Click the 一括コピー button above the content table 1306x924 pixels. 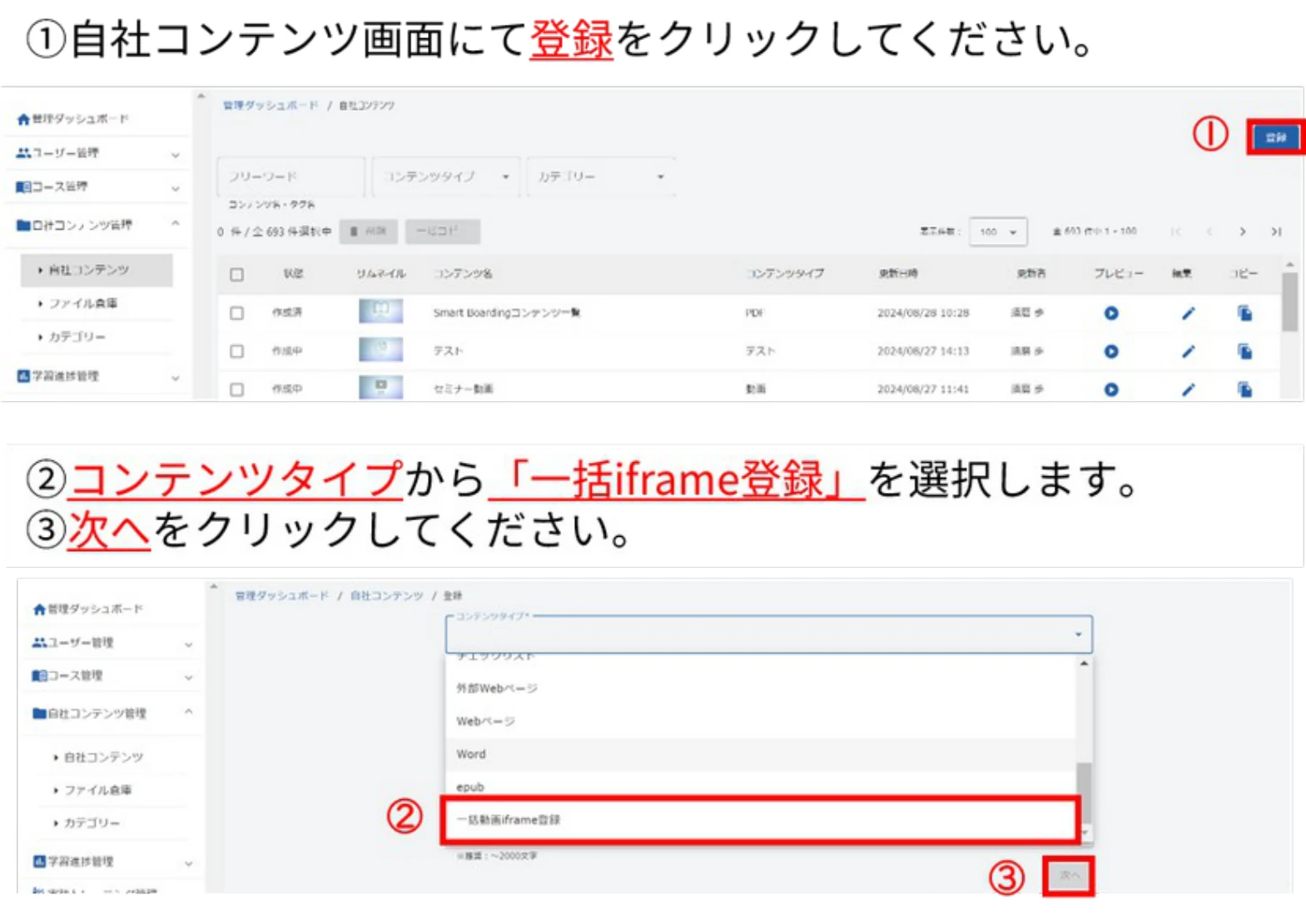point(443,231)
